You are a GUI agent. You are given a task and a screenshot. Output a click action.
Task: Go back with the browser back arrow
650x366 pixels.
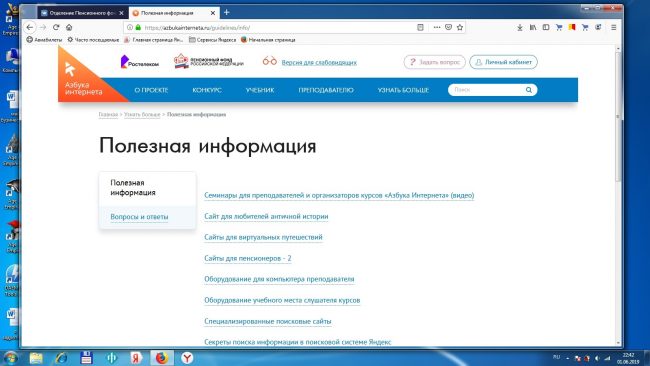[30, 27]
